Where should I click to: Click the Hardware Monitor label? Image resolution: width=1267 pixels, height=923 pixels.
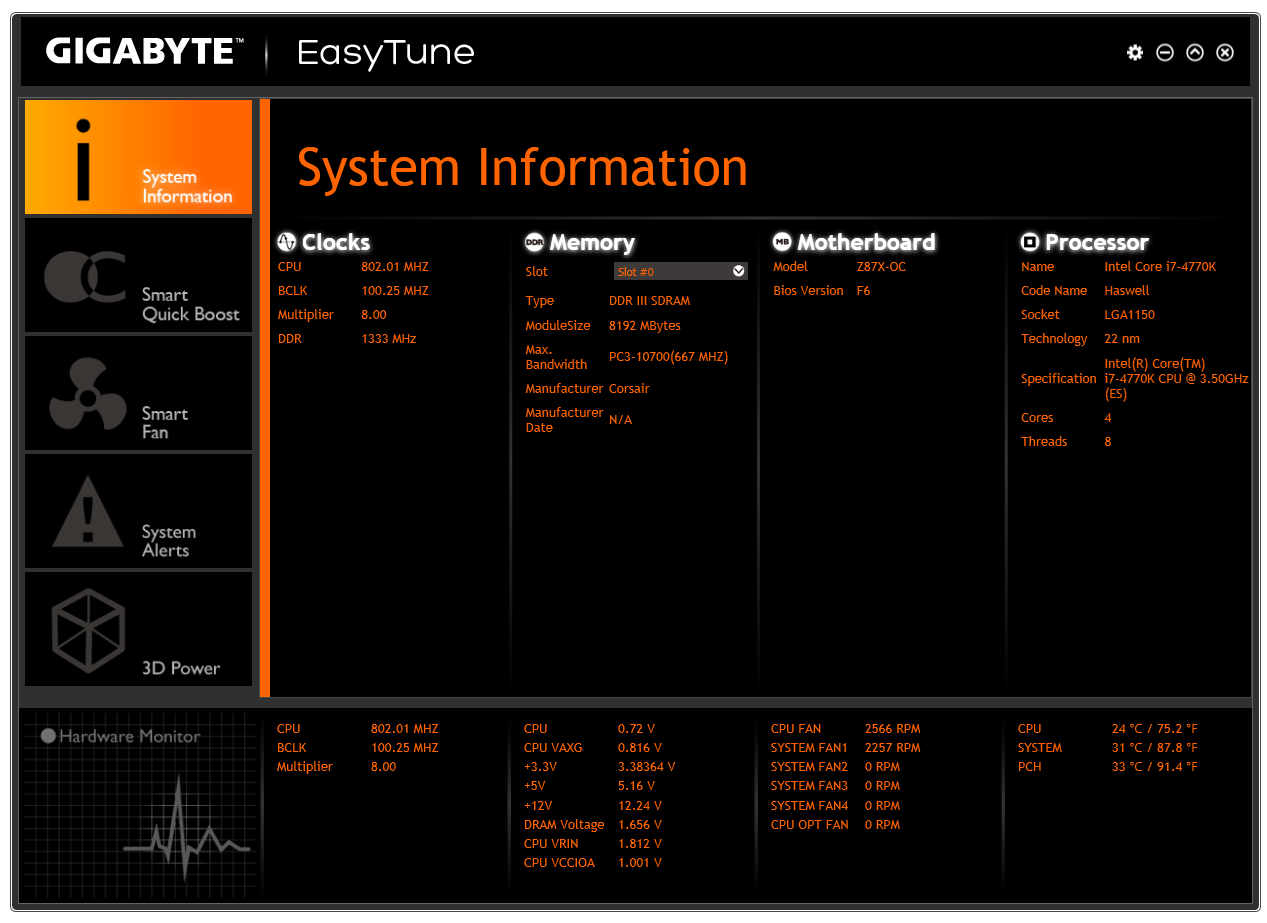130,736
